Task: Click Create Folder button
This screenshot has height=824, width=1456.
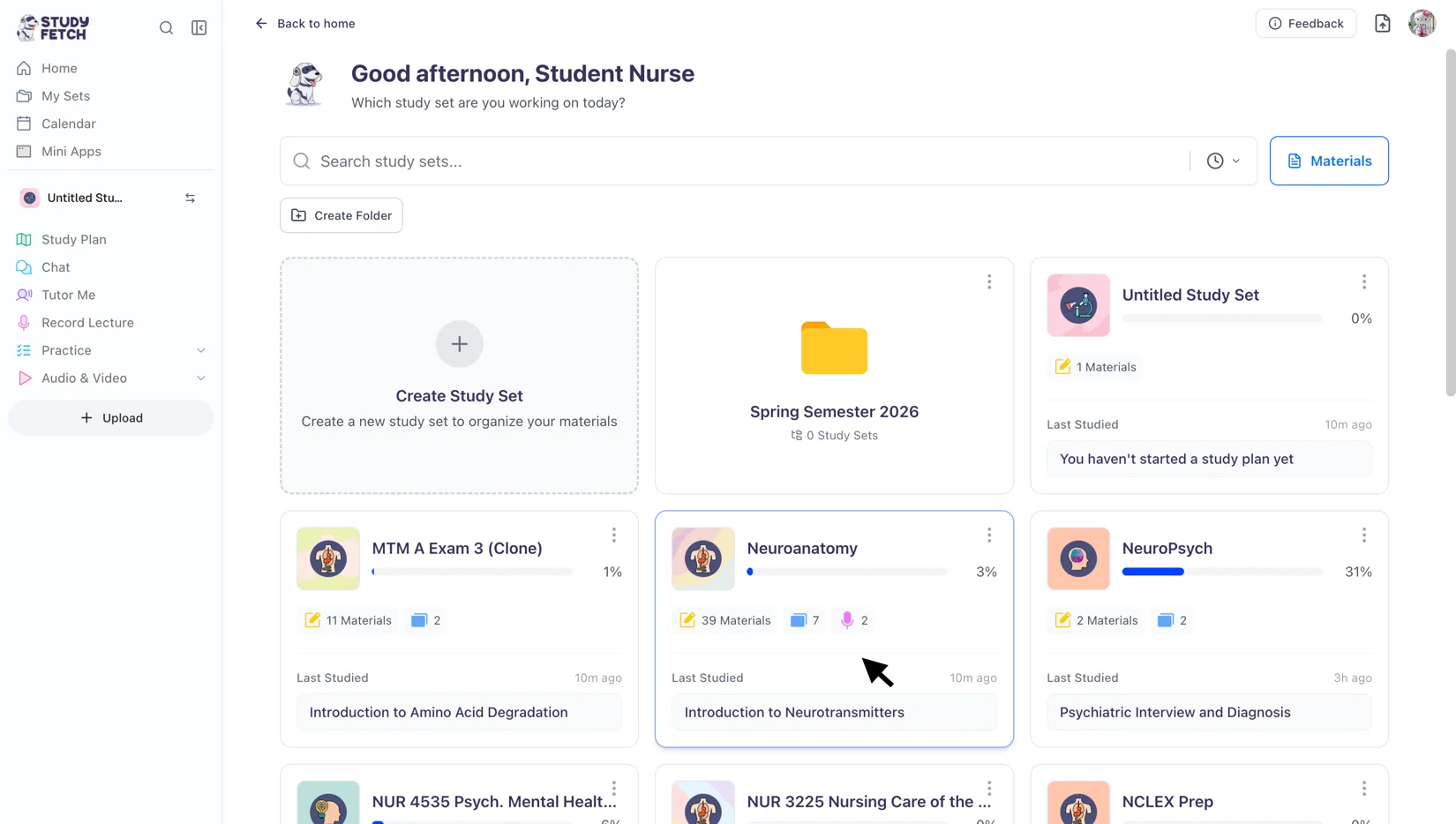Action: point(341,215)
